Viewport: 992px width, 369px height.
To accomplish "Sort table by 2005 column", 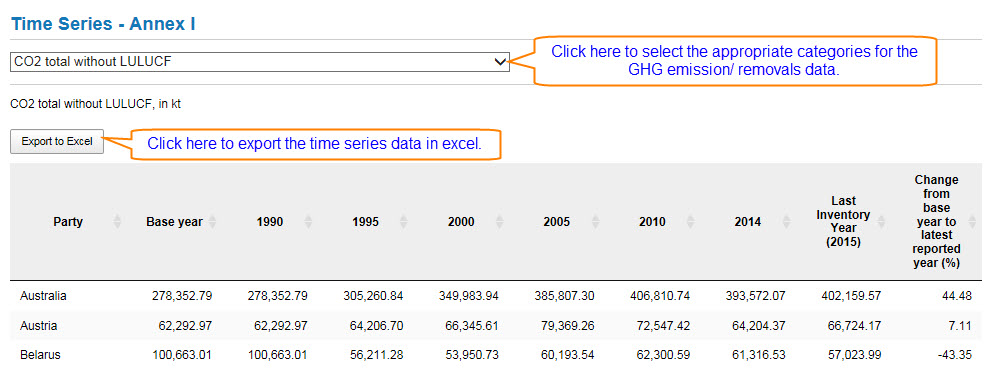I will click(x=557, y=222).
